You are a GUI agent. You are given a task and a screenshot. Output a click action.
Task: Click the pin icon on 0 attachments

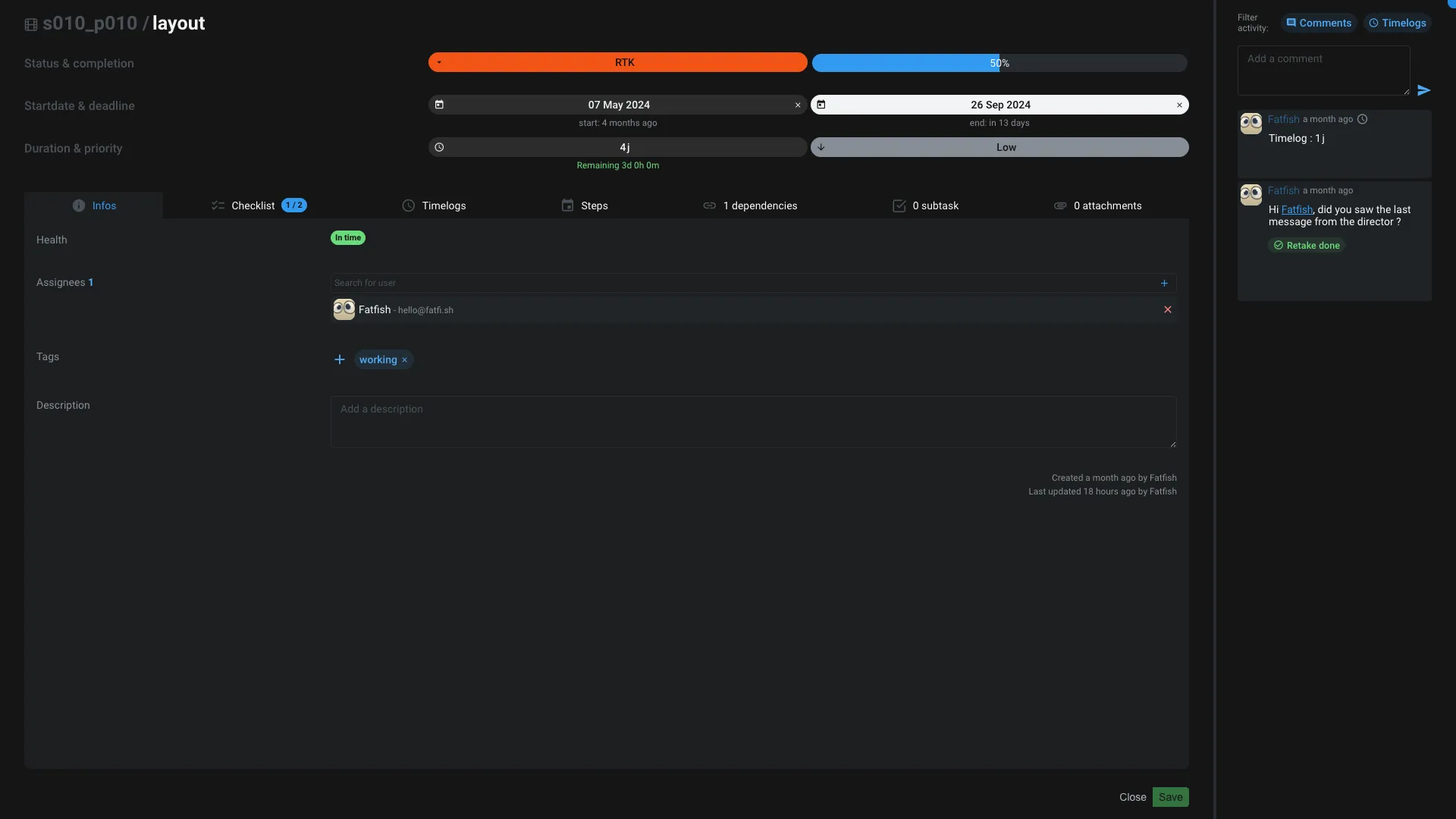click(1060, 205)
